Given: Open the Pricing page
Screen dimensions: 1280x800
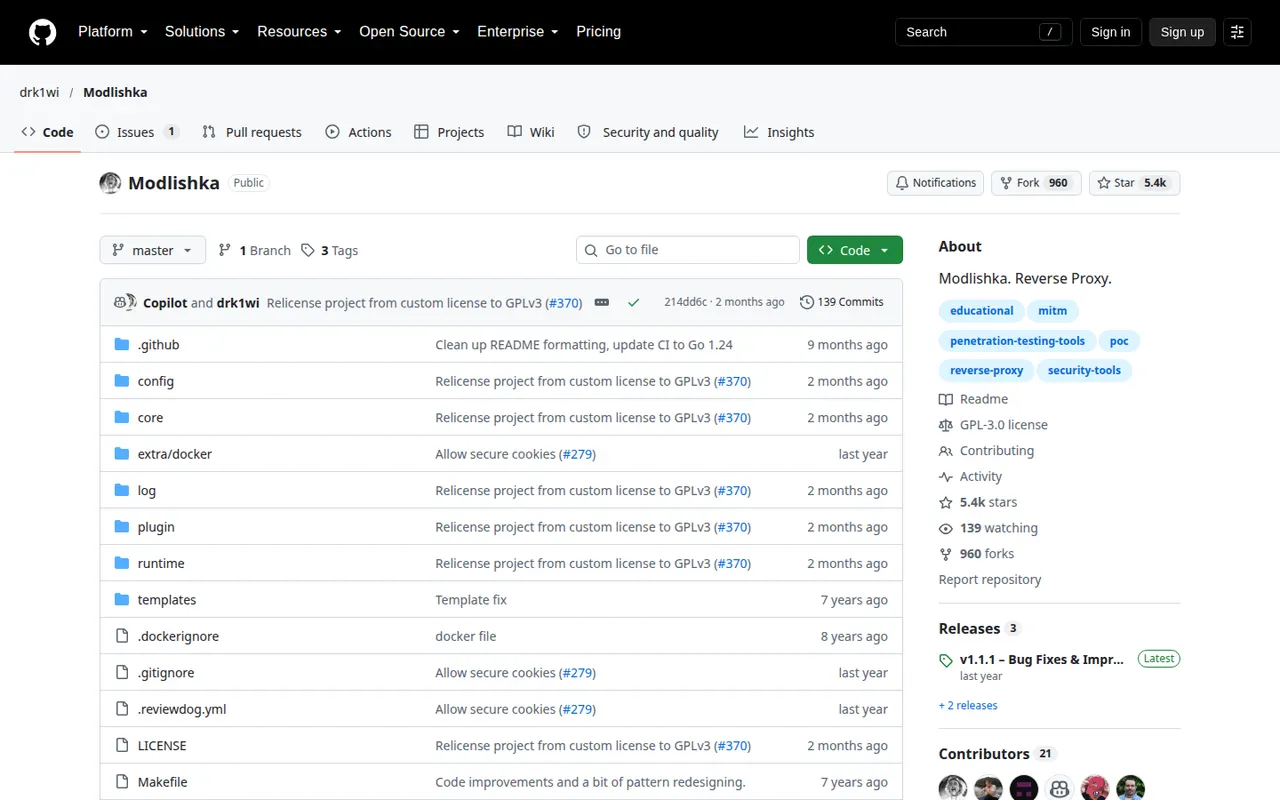Looking at the screenshot, I should point(598,32).
